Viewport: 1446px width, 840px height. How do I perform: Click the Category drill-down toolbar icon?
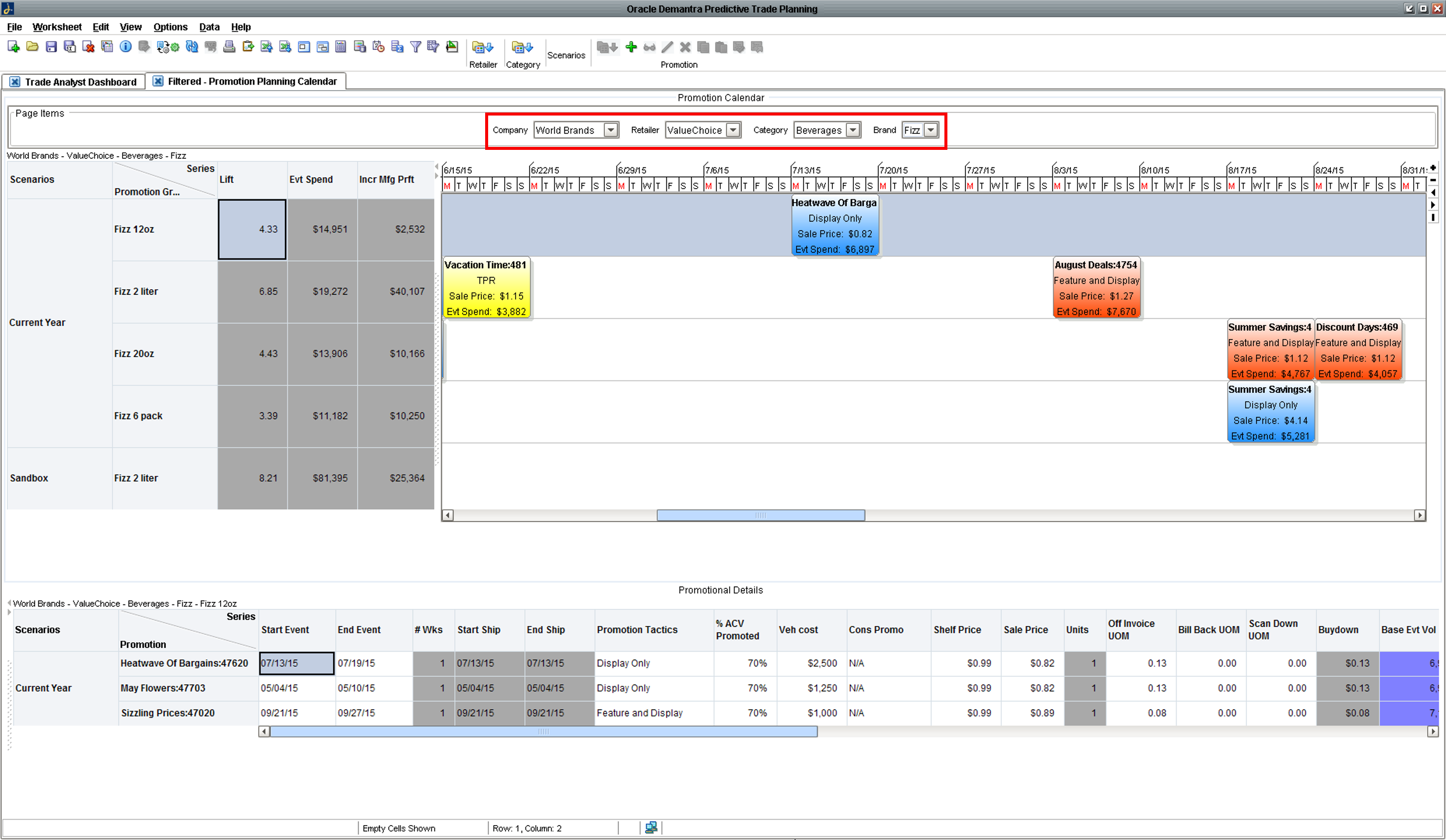[522, 48]
